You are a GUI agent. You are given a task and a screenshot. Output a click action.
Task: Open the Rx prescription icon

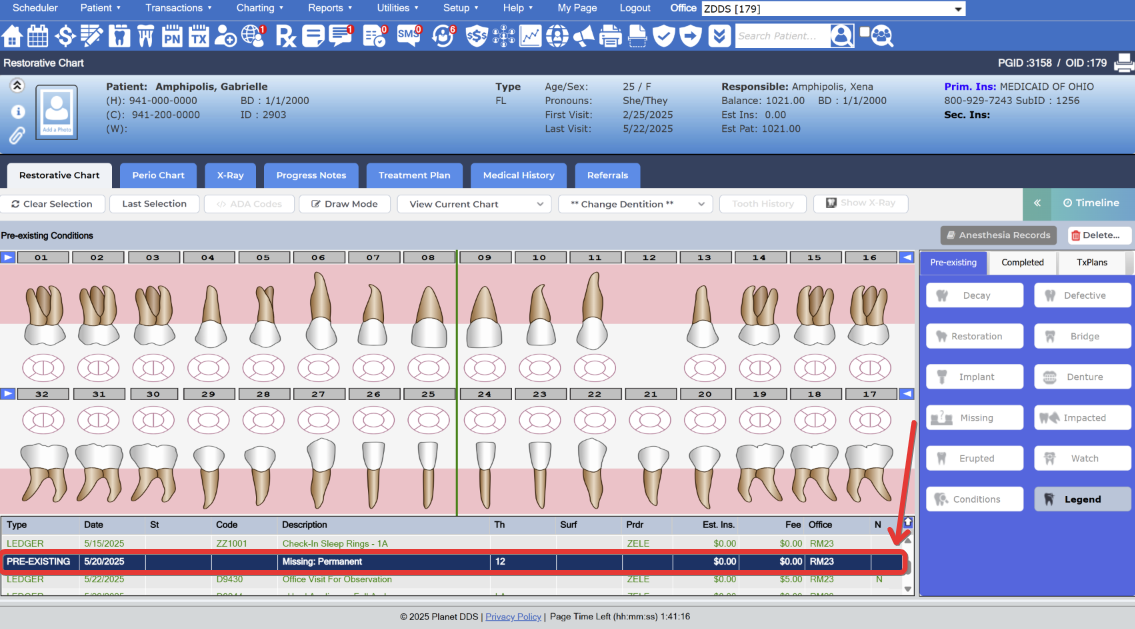[x=286, y=35]
